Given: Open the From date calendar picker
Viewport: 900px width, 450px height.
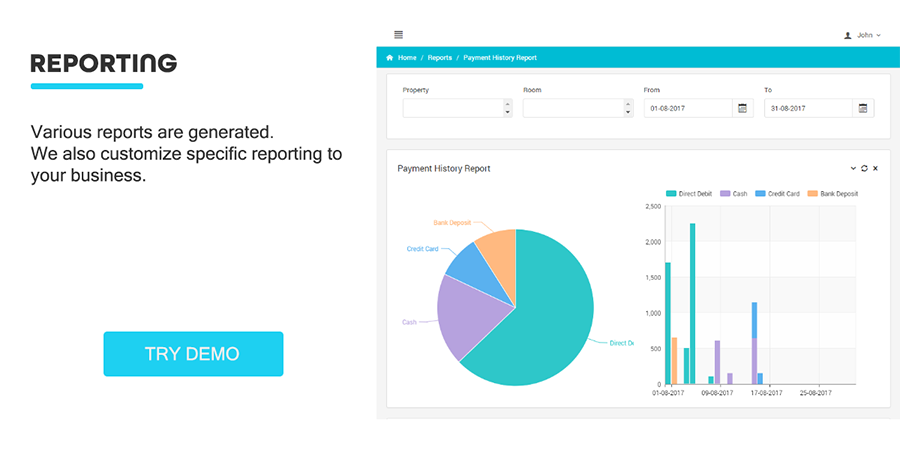Looking at the screenshot, I should pos(742,108).
